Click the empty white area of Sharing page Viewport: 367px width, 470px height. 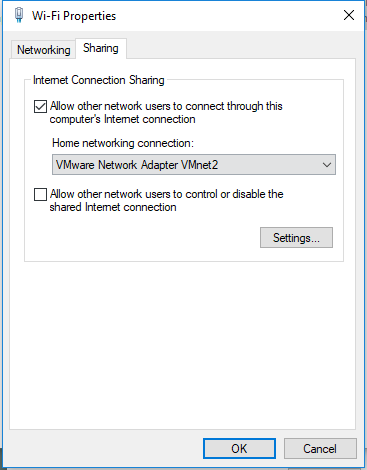point(183,343)
